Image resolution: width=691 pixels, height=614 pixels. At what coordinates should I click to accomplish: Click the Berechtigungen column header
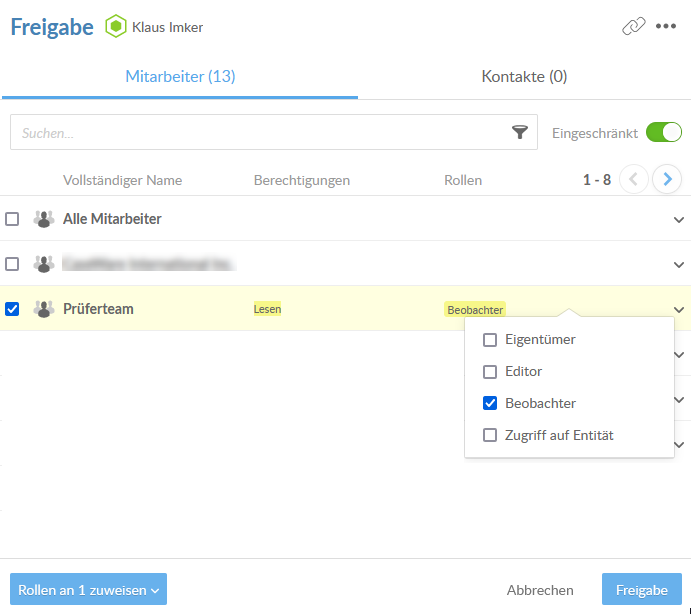coord(302,180)
